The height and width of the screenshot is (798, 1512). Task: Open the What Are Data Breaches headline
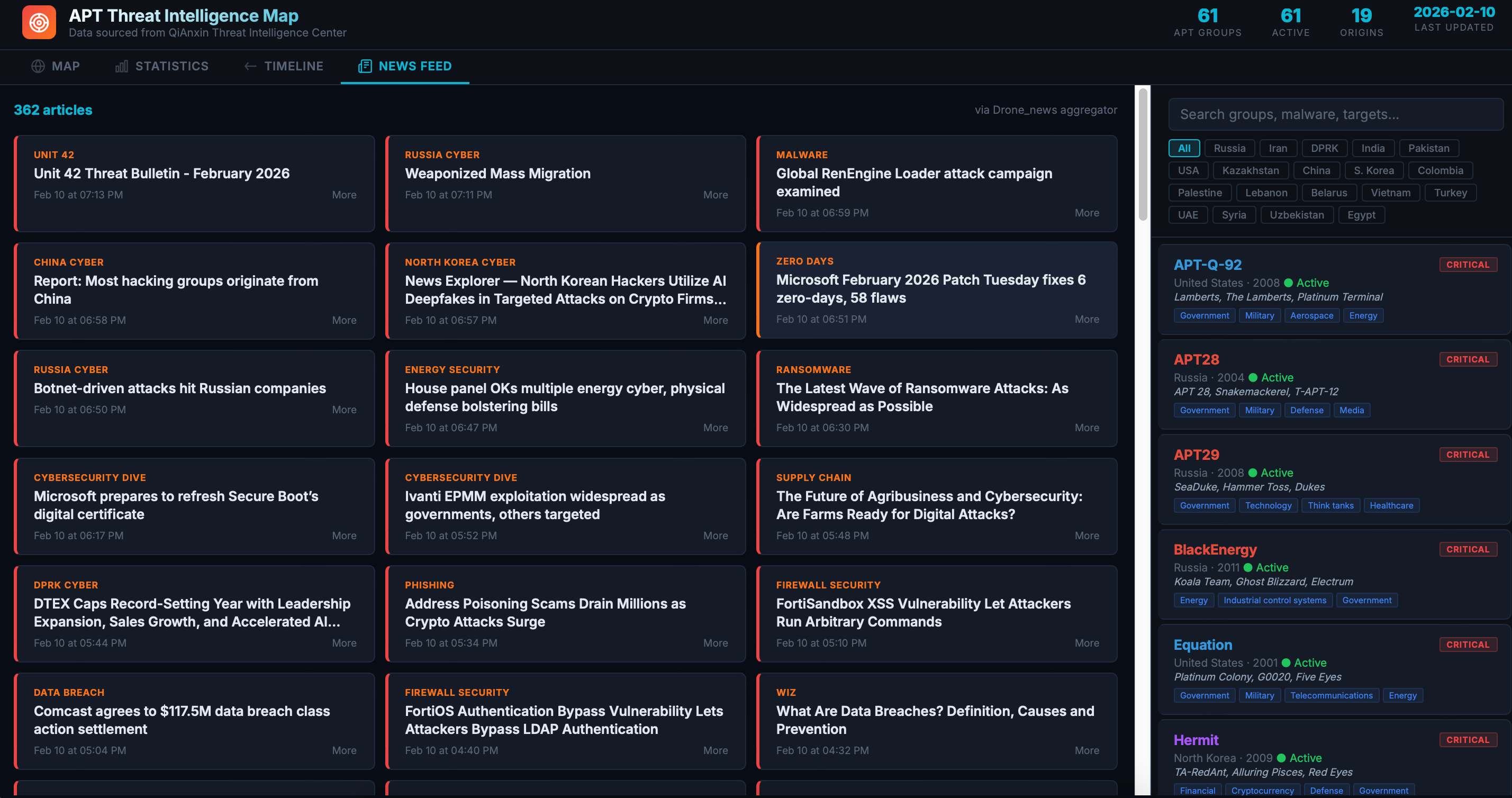click(935, 720)
